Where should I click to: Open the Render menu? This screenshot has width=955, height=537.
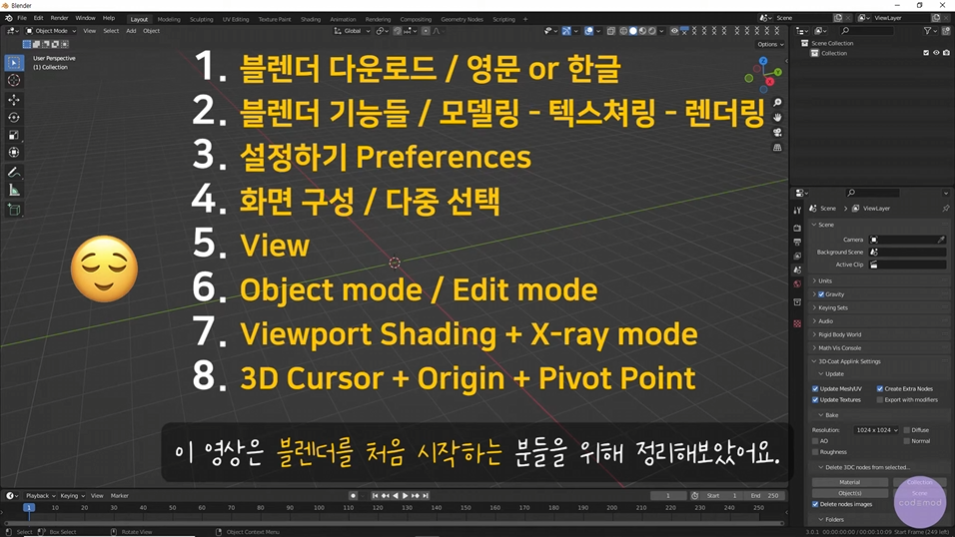pyautogui.click(x=59, y=18)
